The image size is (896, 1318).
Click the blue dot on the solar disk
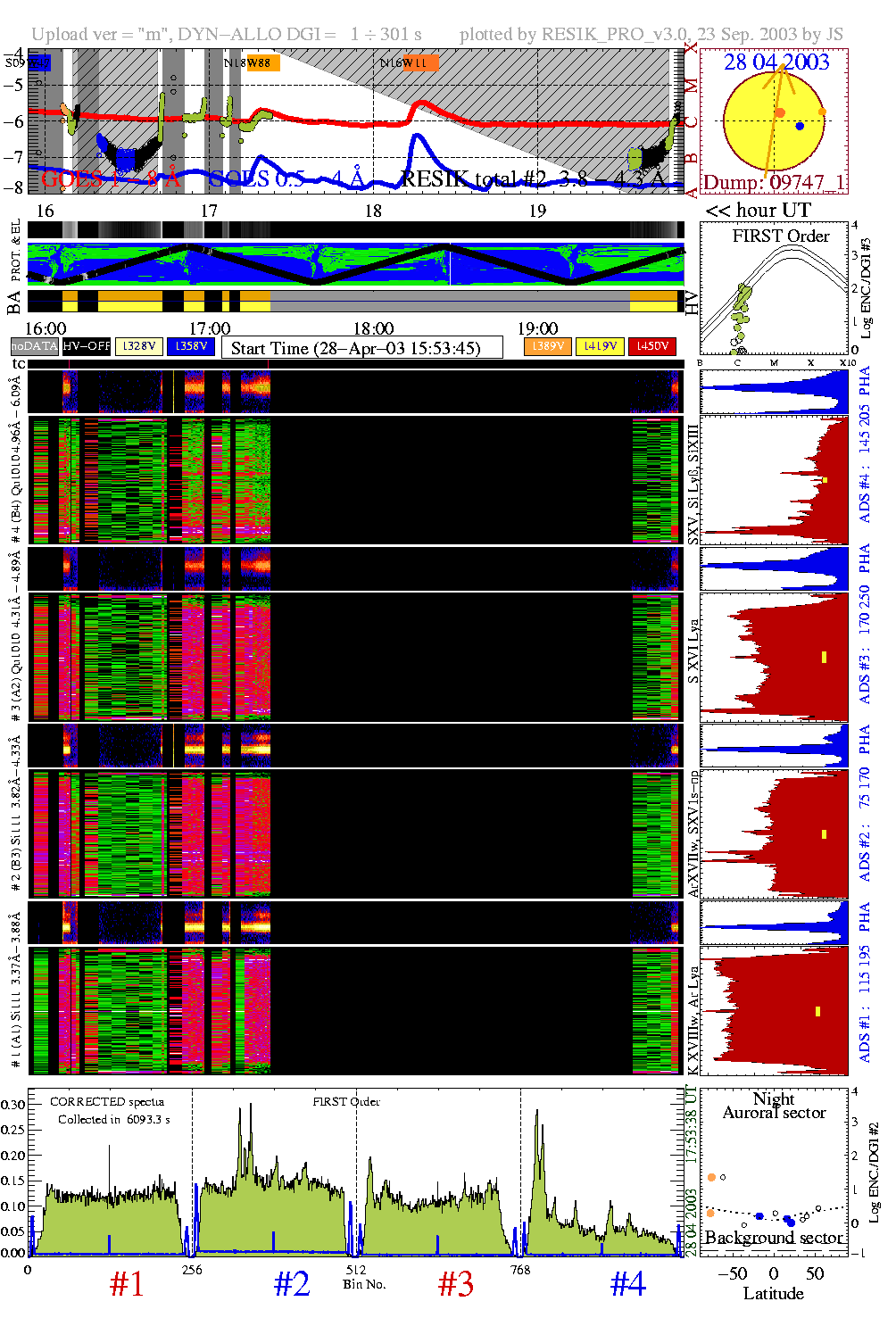click(x=800, y=126)
